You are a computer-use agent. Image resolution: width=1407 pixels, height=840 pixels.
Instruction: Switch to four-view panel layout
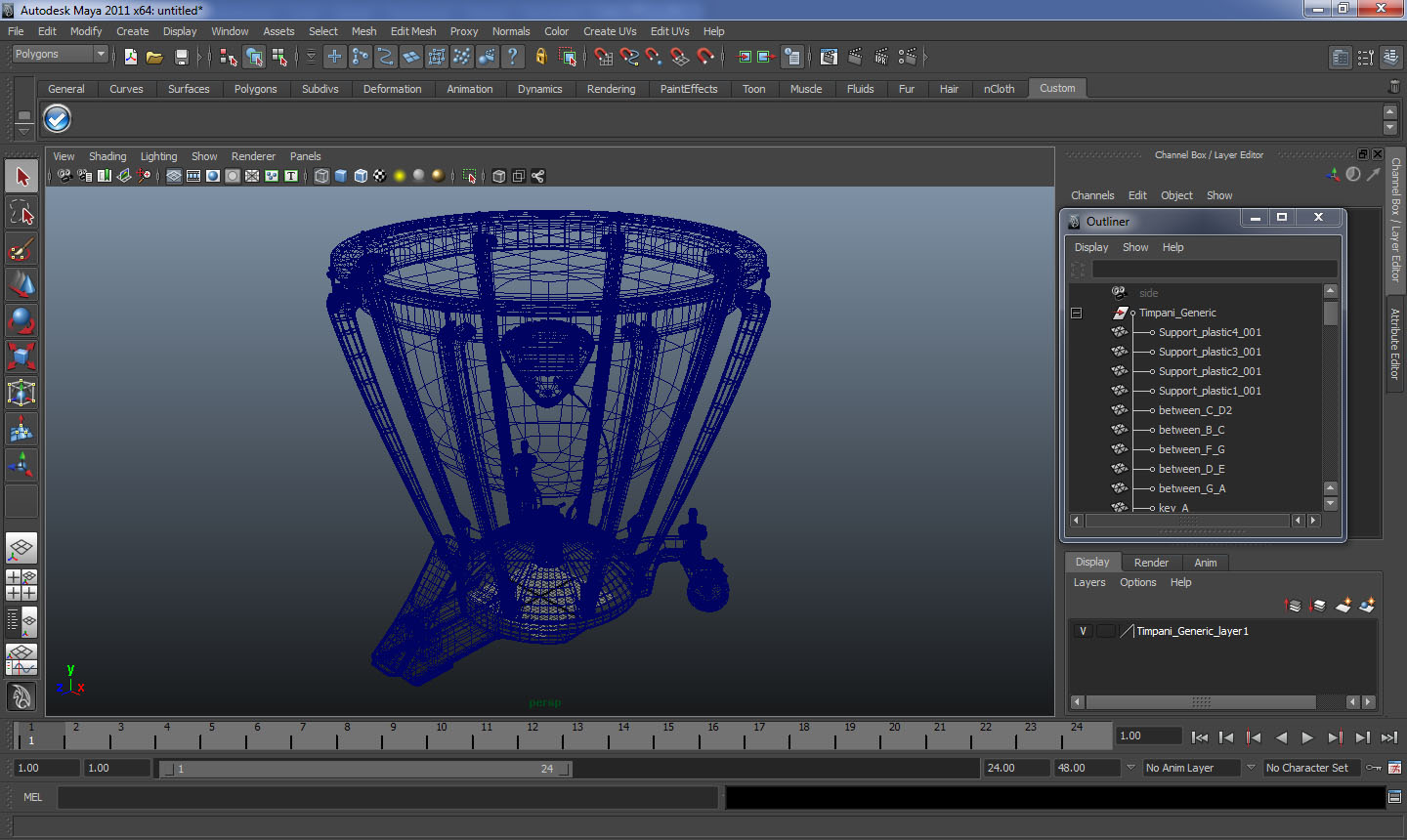coord(21,584)
